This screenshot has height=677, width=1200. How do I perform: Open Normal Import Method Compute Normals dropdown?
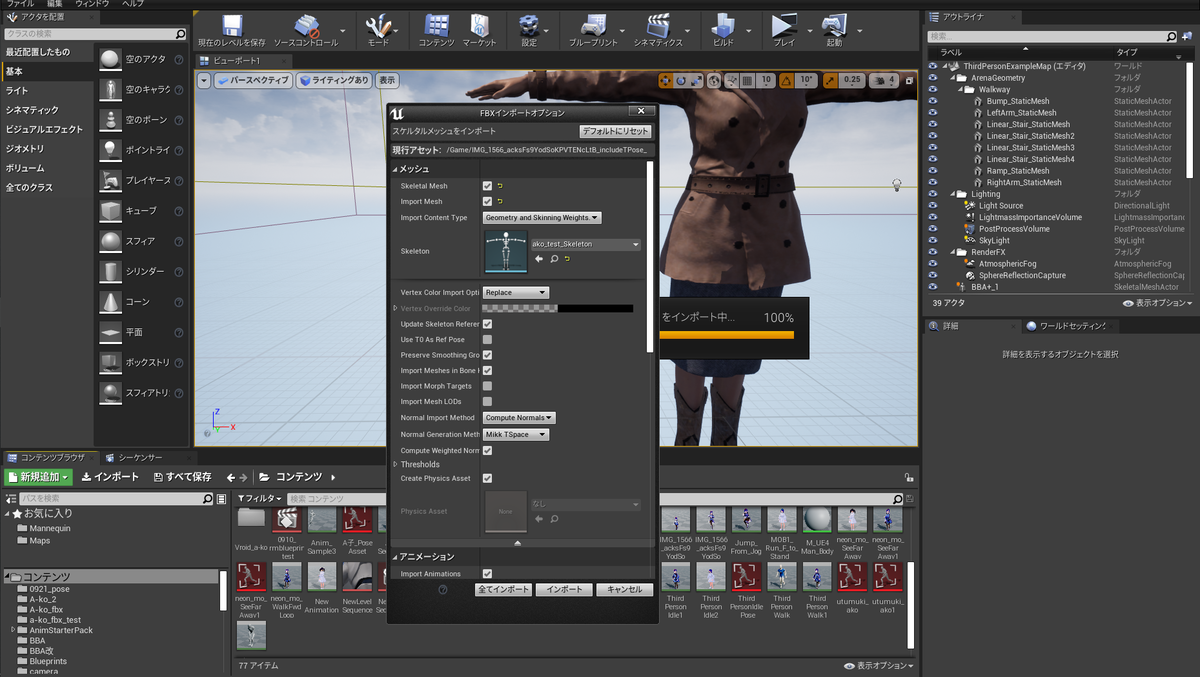click(x=519, y=418)
